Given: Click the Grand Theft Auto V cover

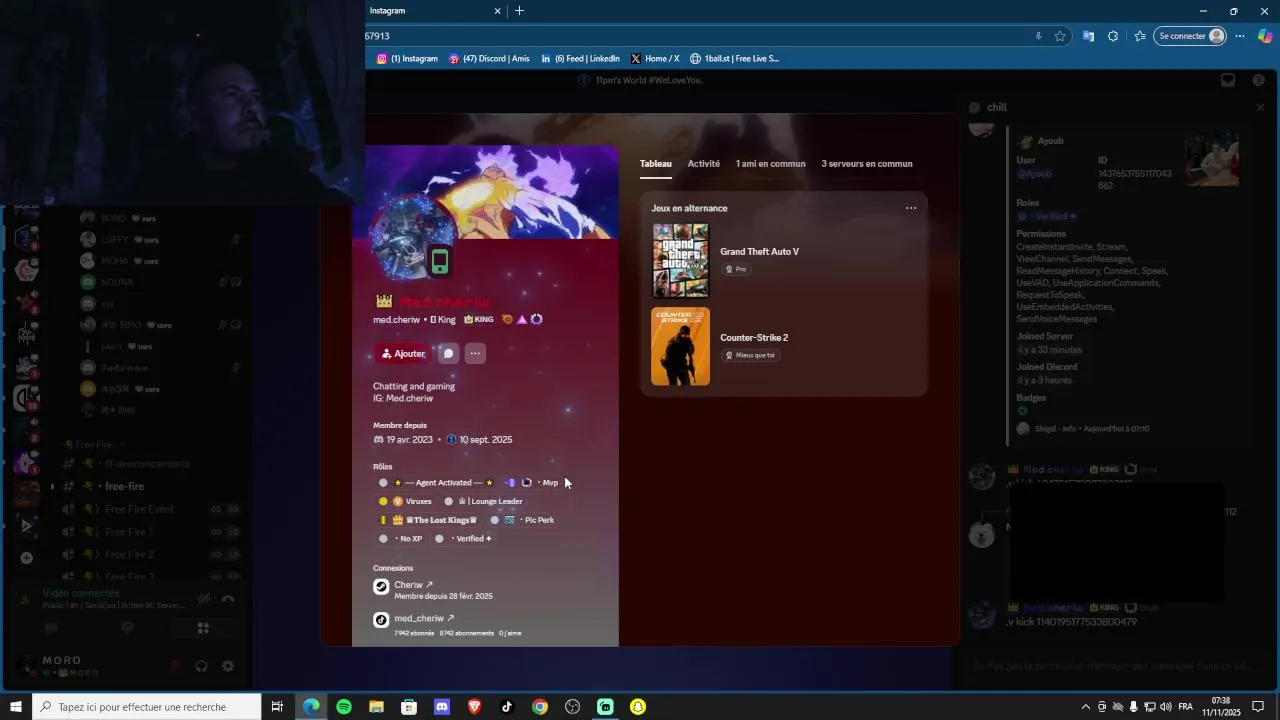Looking at the screenshot, I should click(x=680, y=261).
